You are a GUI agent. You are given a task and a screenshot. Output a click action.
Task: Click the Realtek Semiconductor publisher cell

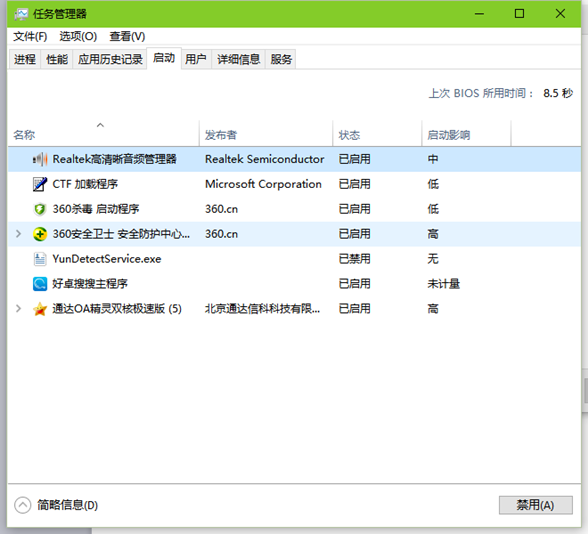click(265, 159)
